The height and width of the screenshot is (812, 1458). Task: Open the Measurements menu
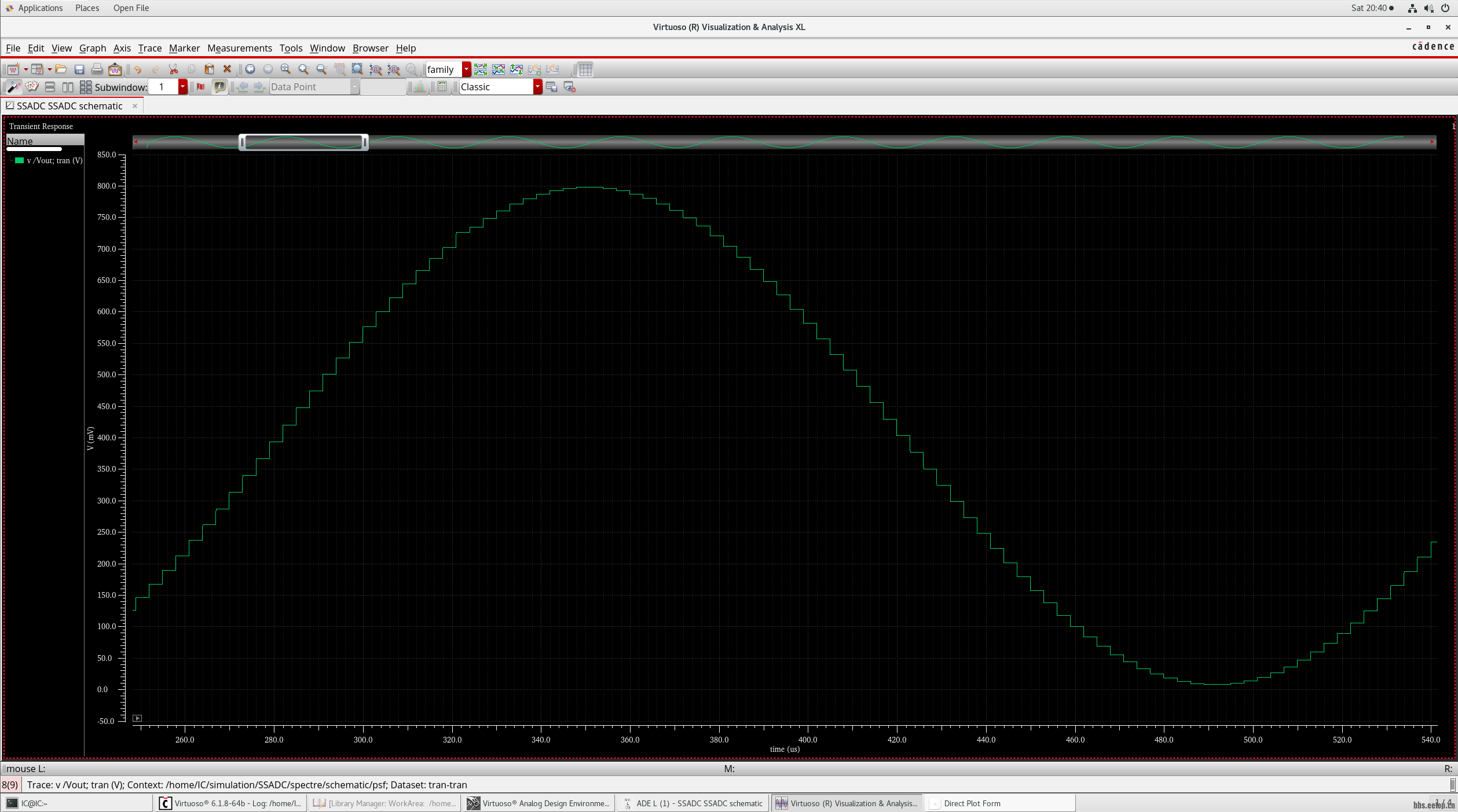[x=239, y=48]
